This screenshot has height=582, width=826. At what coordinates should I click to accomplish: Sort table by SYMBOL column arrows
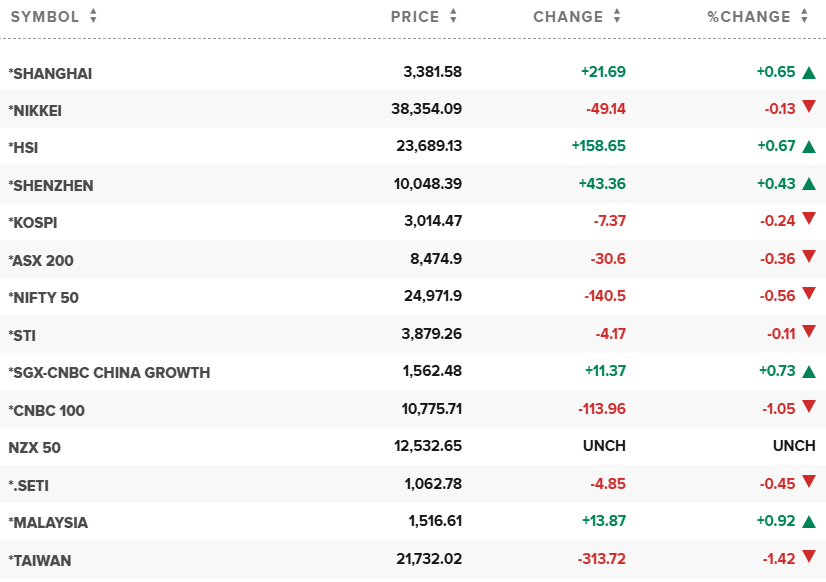click(93, 17)
